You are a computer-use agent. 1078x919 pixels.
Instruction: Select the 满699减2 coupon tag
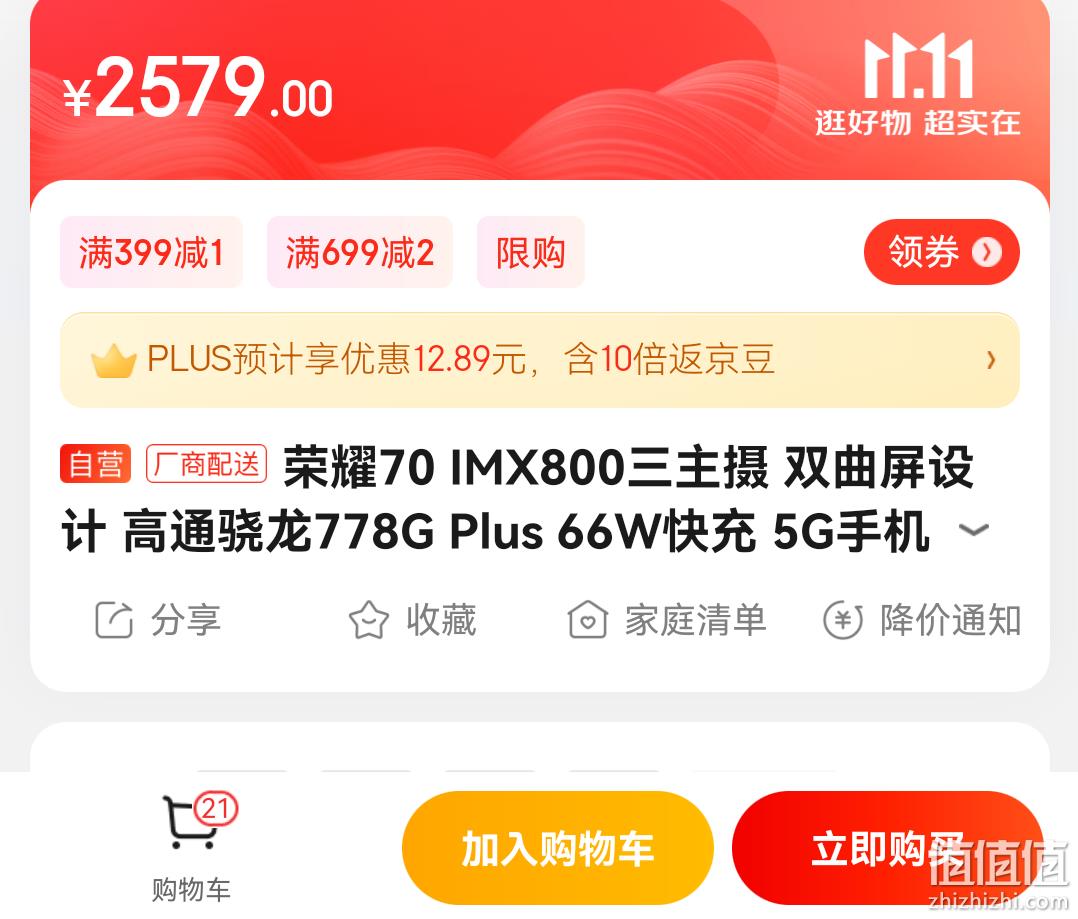(x=360, y=252)
